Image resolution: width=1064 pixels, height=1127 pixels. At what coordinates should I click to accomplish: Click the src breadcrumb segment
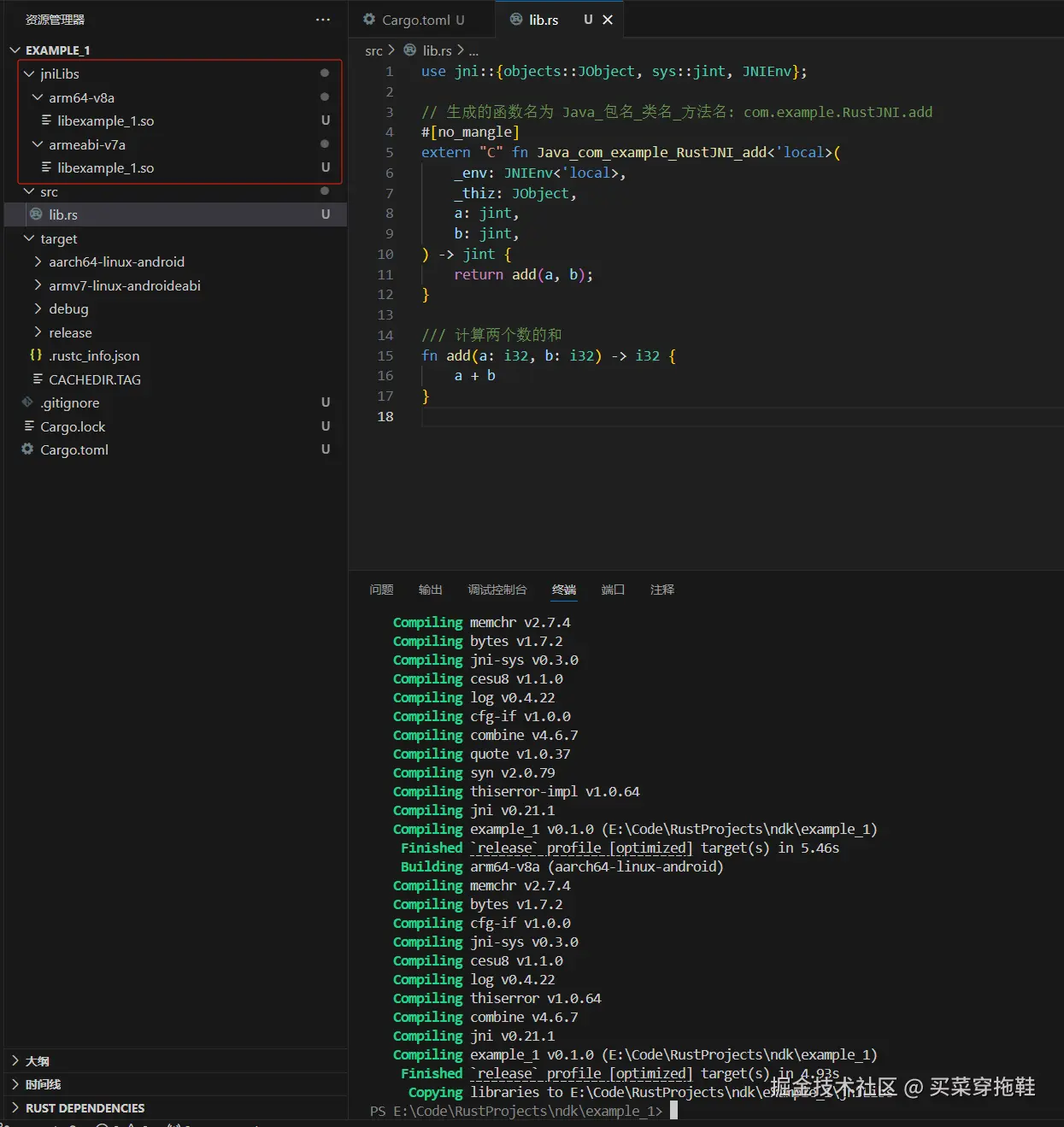pyautogui.click(x=373, y=51)
